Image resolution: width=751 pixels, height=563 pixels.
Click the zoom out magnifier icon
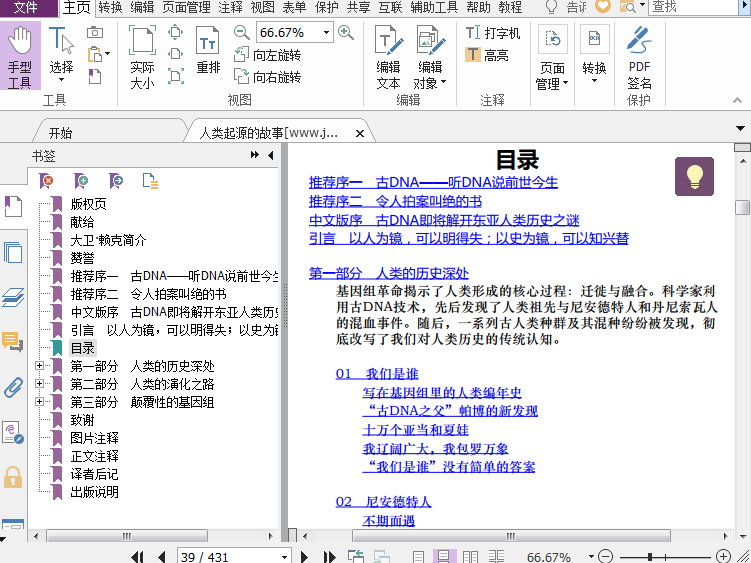click(x=241, y=32)
